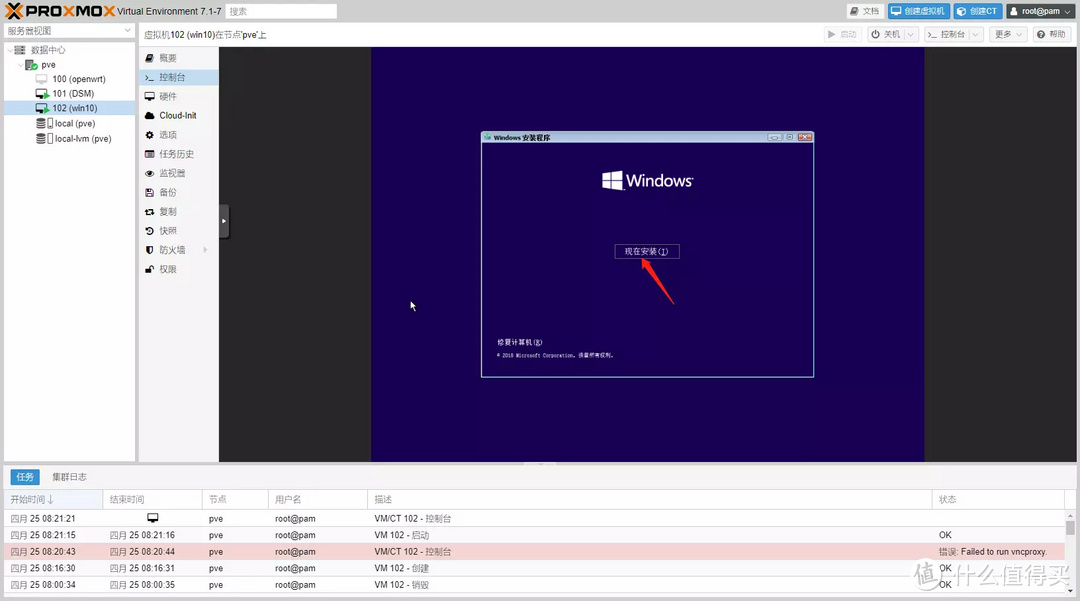Expand the noVNC side control panel handle
Viewport: 1080px width, 601px height.
pos(224,221)
